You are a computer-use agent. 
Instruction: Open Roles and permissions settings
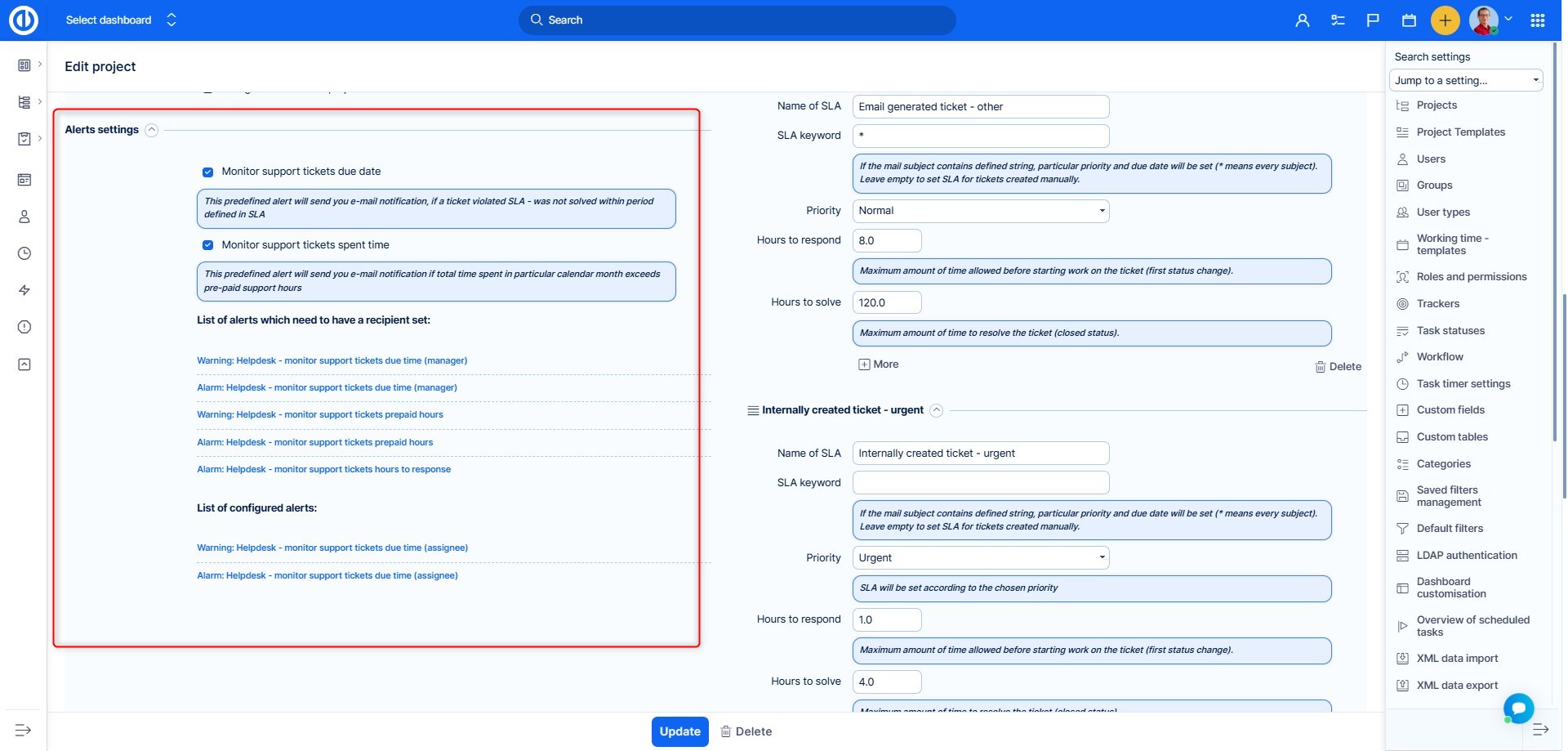(1471, 277)
